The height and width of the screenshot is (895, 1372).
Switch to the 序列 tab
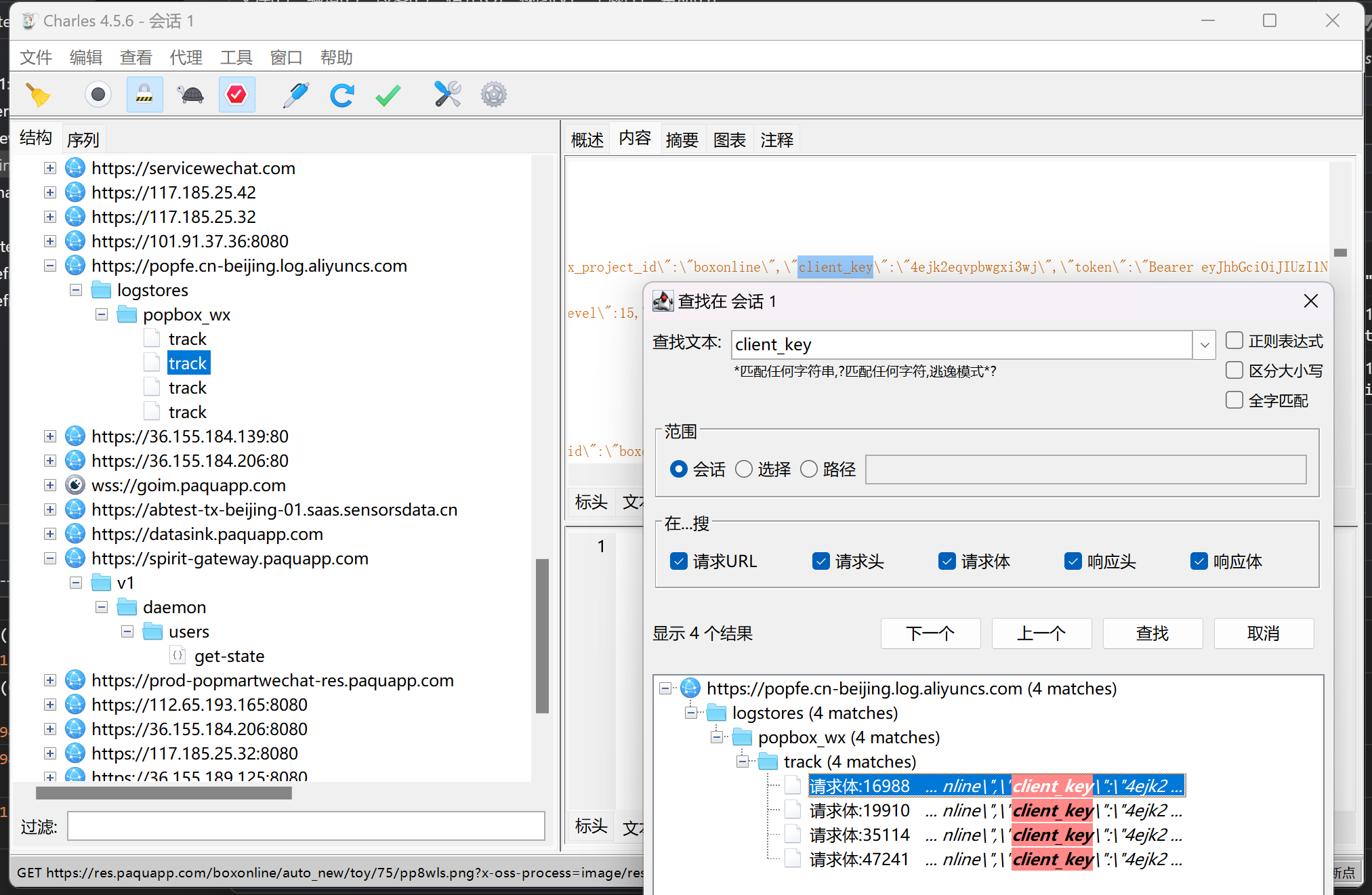83,140
